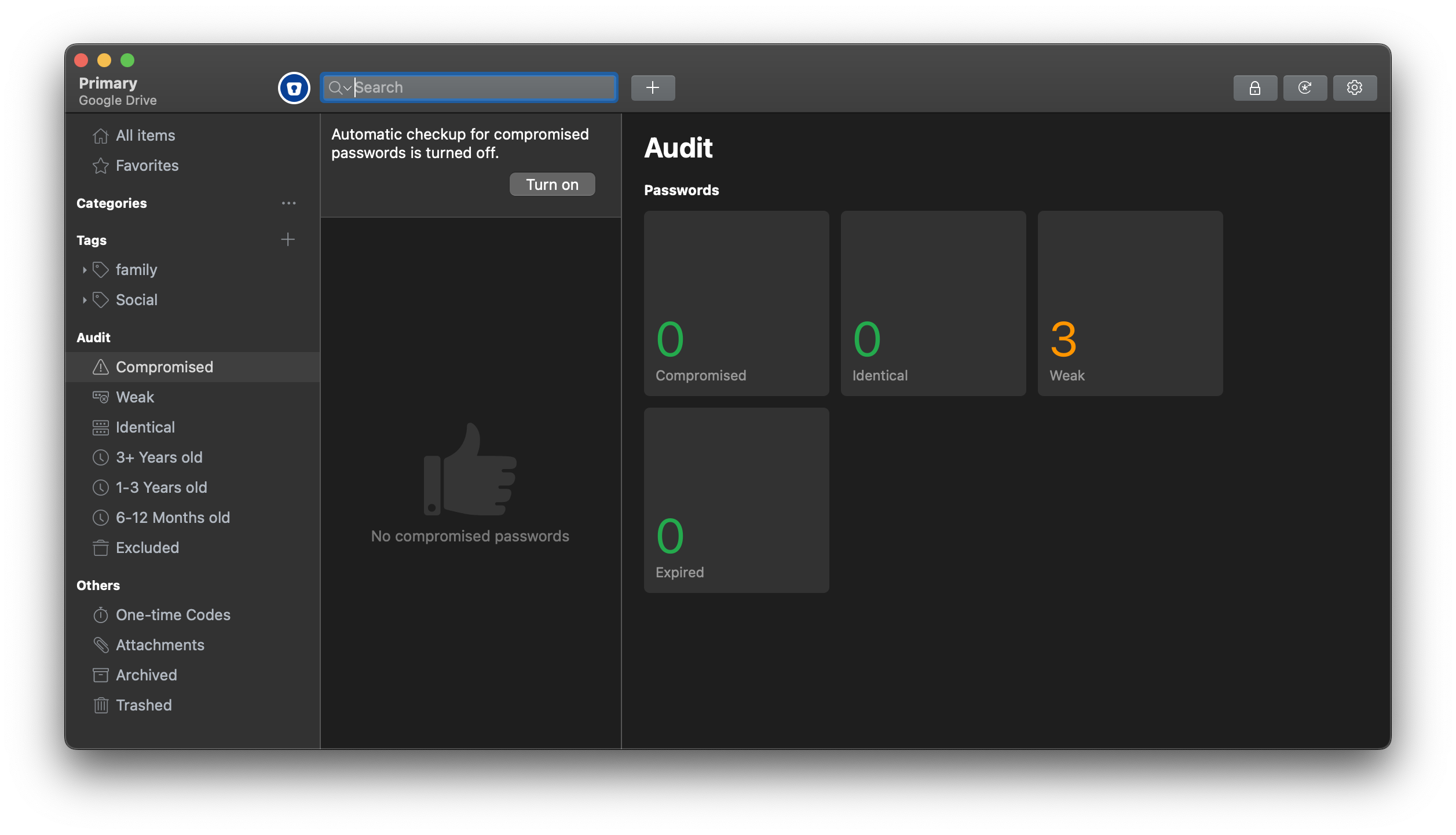The width and height of the screenshot is (1456, 835).
Task: Open Categories more options menu
Action: [288, 203]
